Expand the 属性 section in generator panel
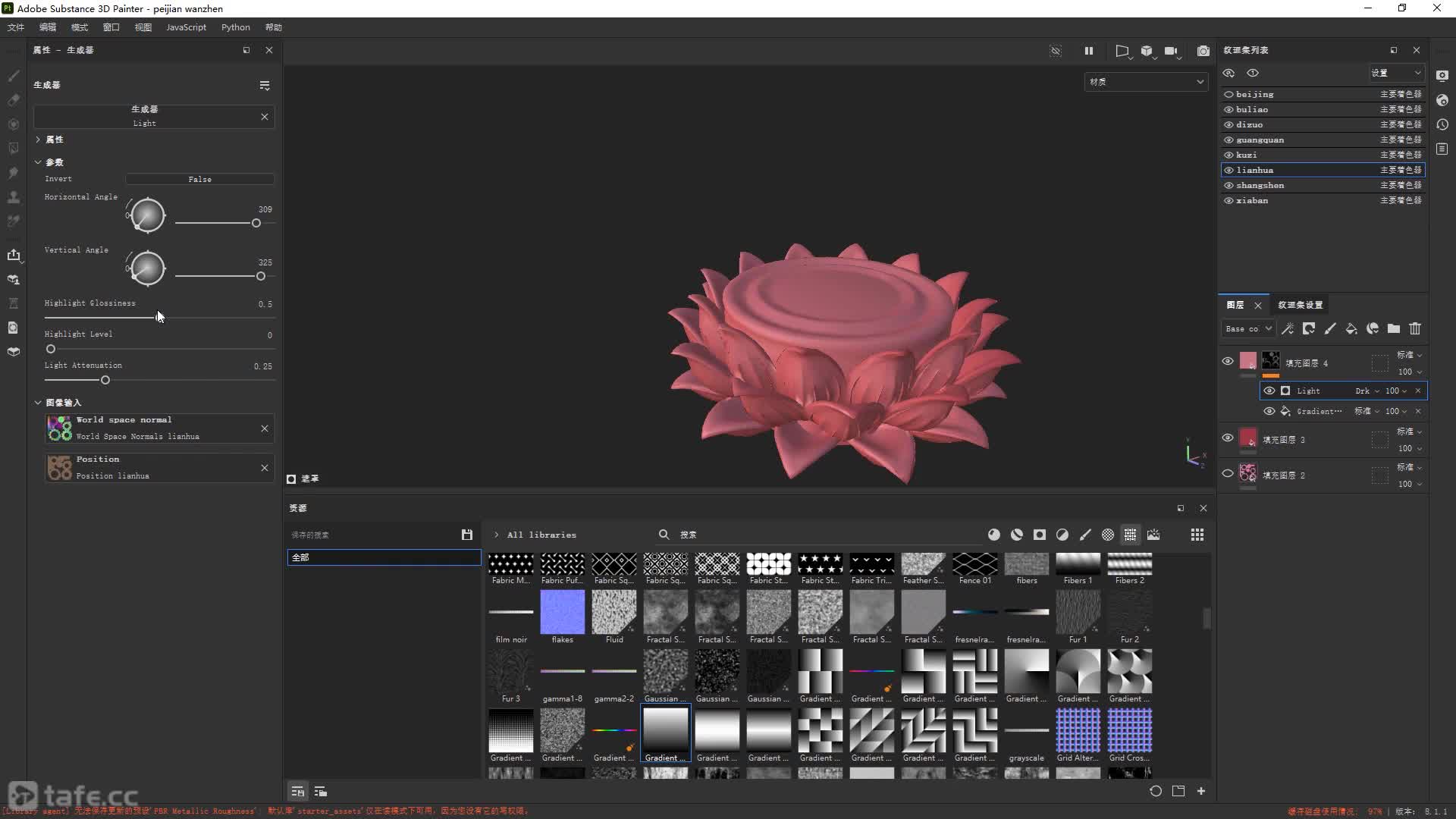 click(x=38, y=140)
